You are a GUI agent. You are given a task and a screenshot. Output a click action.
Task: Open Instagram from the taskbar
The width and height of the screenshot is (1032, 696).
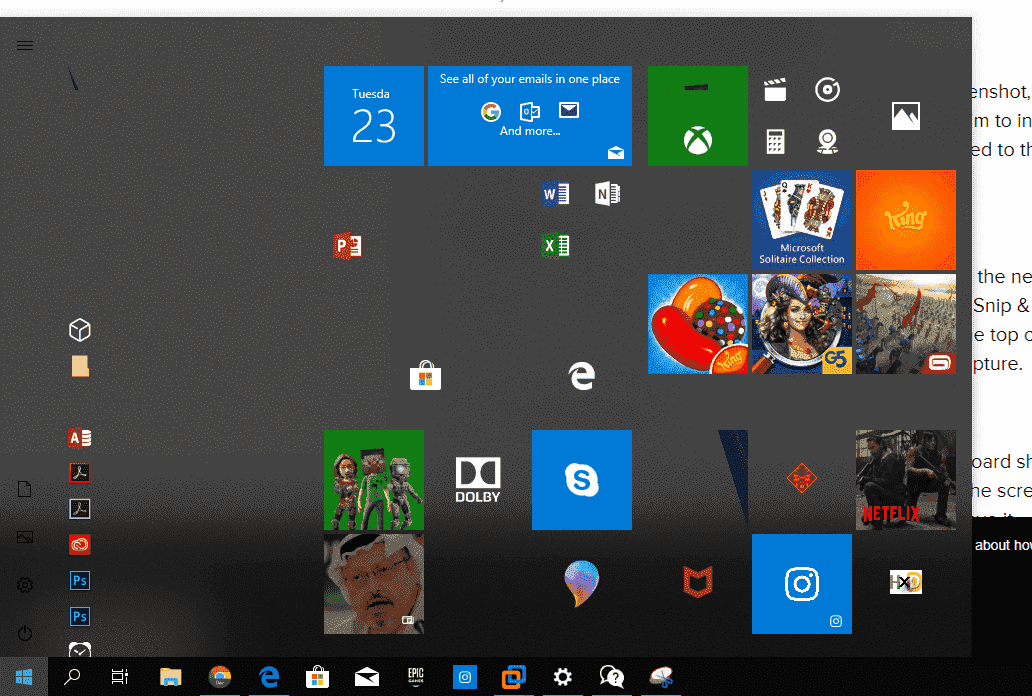pos(465,676)
